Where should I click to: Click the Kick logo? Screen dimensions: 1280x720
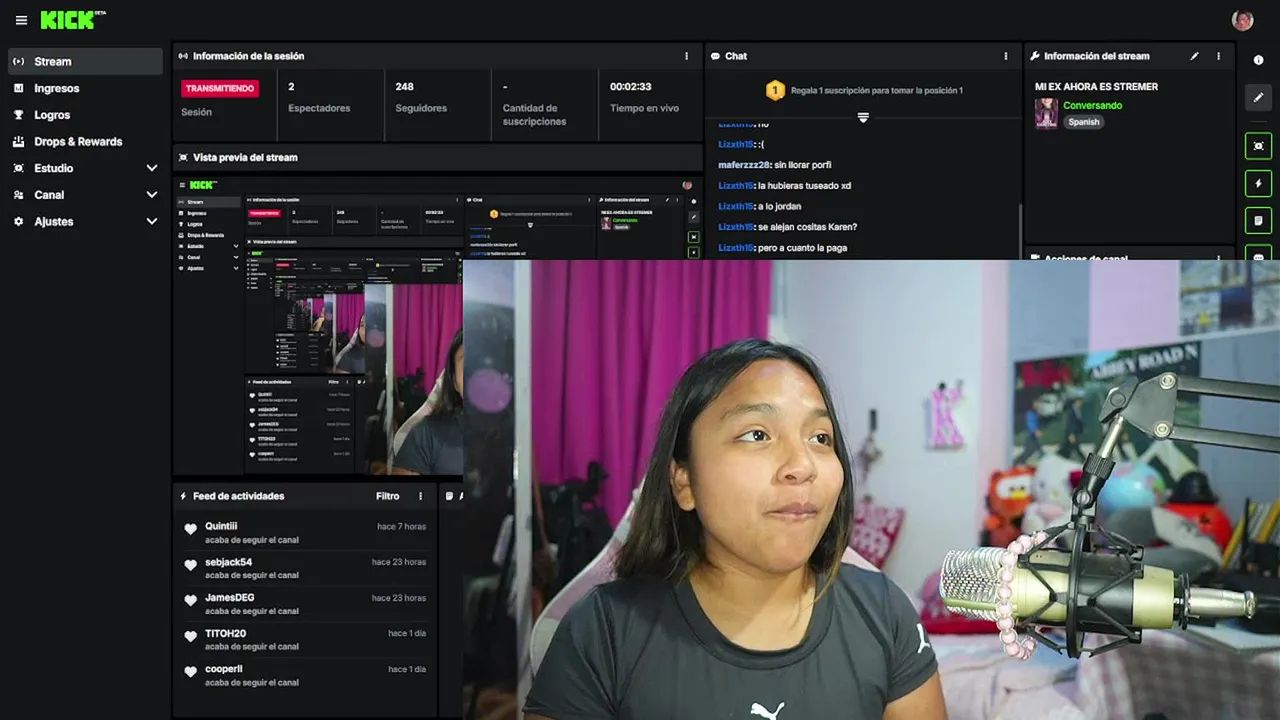pyautogui.click(x=72, y=20)
